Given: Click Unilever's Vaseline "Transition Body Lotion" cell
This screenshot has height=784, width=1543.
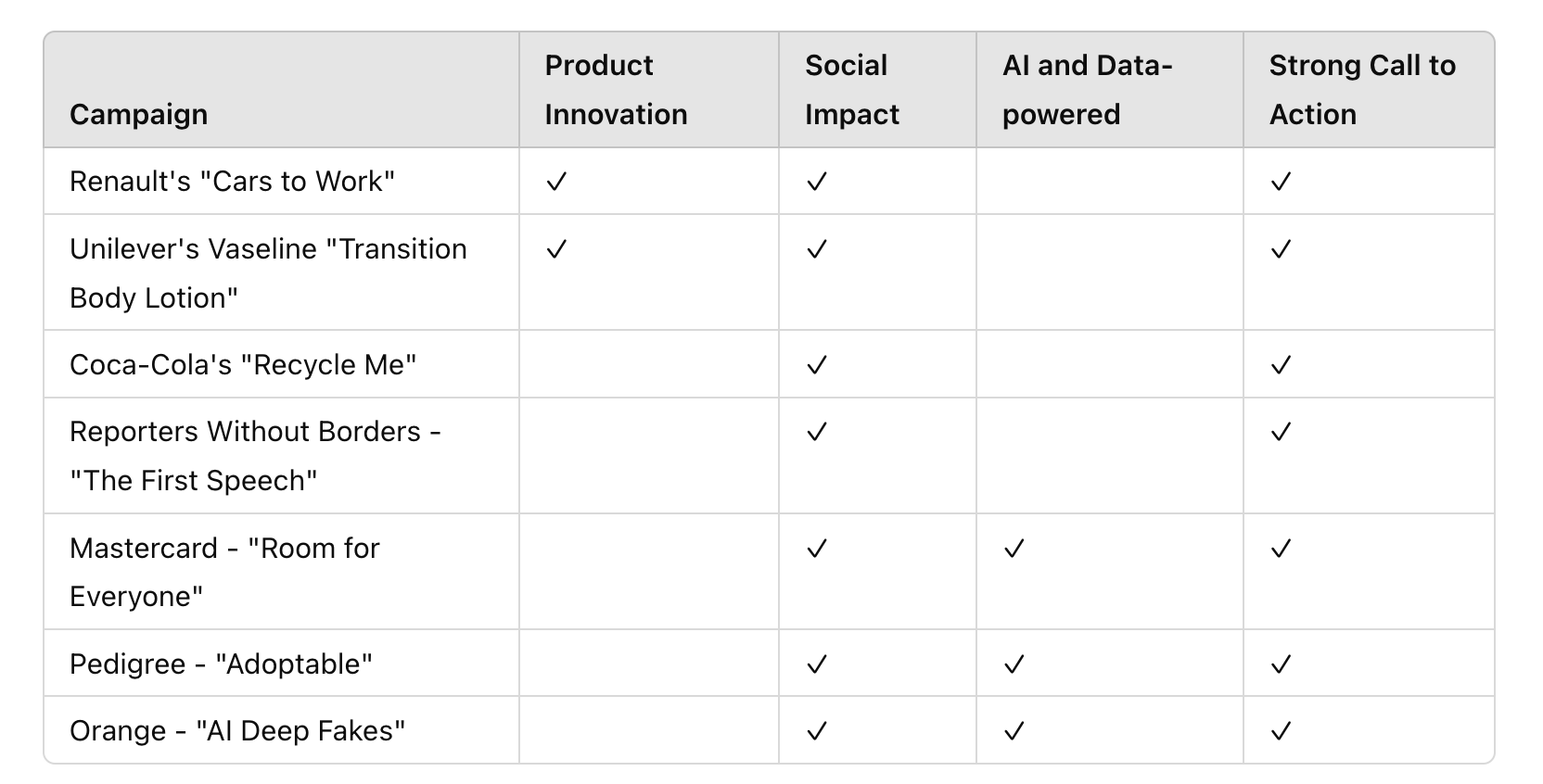Looking at the screenshot, I should point(268,273).
